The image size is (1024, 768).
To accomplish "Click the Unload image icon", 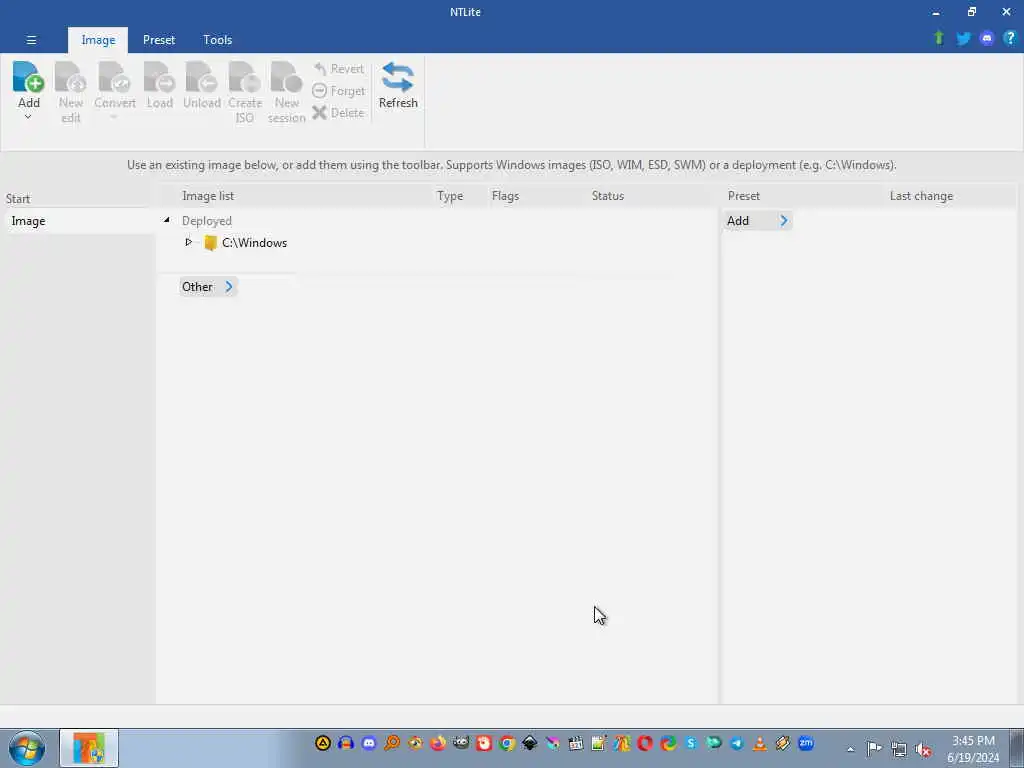I will [201, 78].
